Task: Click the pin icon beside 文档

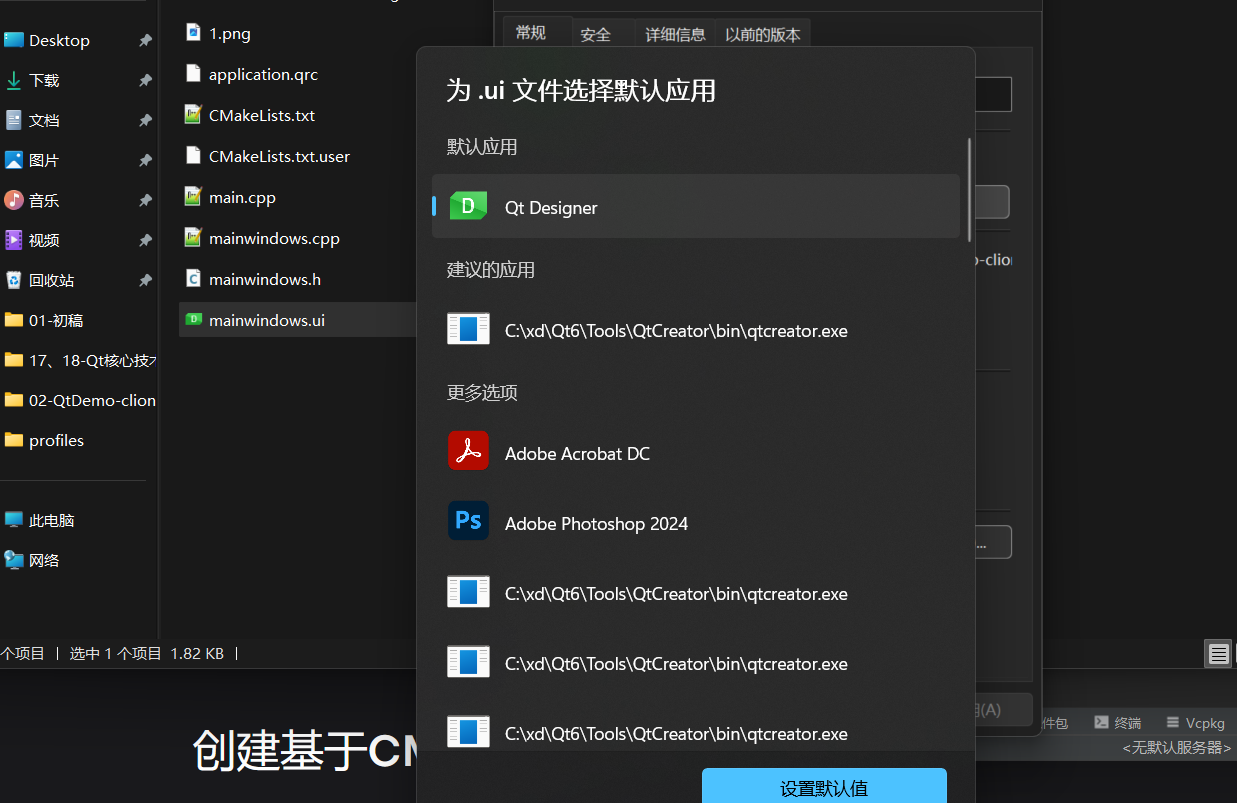Action: point(145,120)
